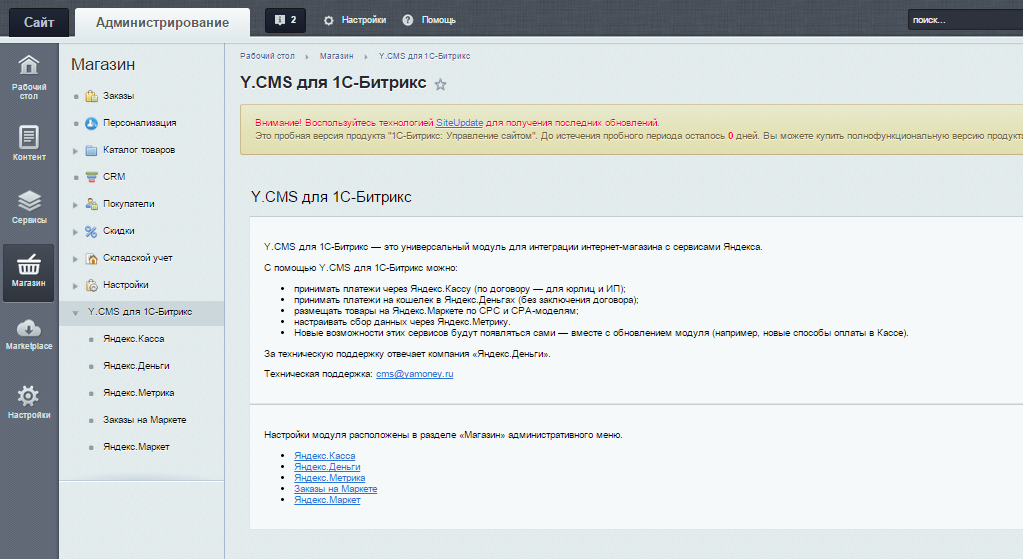1023x559 pixels.
Task: Expand the Покупатели tree node
Action: tap(76, 204)
